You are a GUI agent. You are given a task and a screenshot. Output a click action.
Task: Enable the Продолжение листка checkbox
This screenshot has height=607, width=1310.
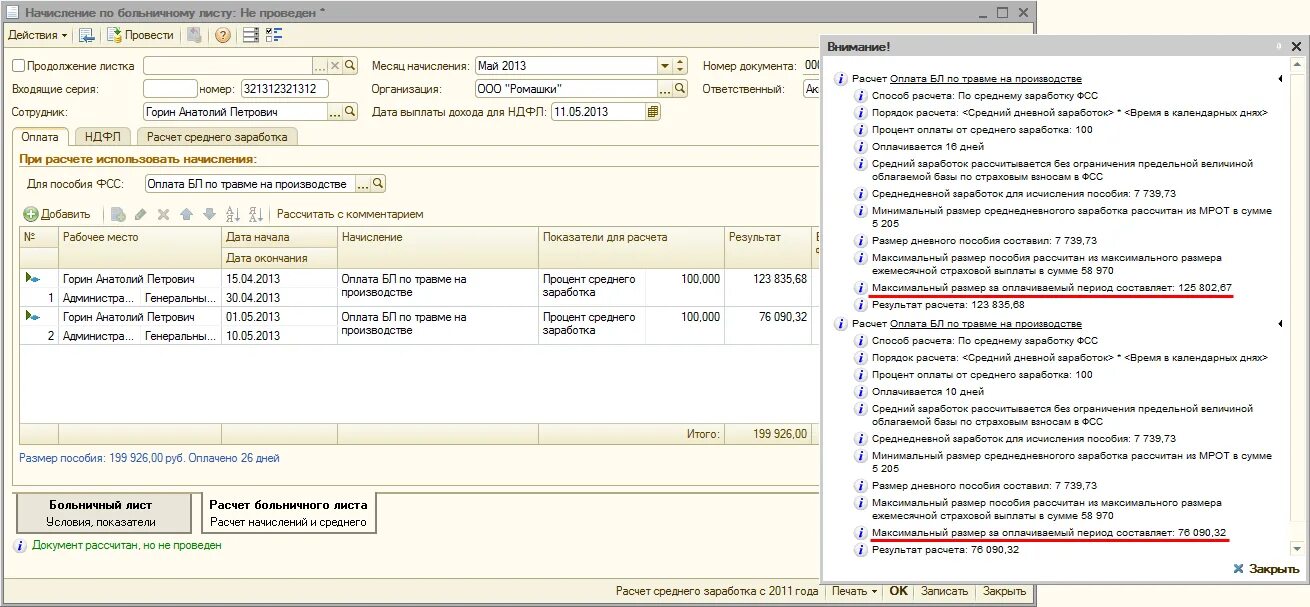coord(18,66)
